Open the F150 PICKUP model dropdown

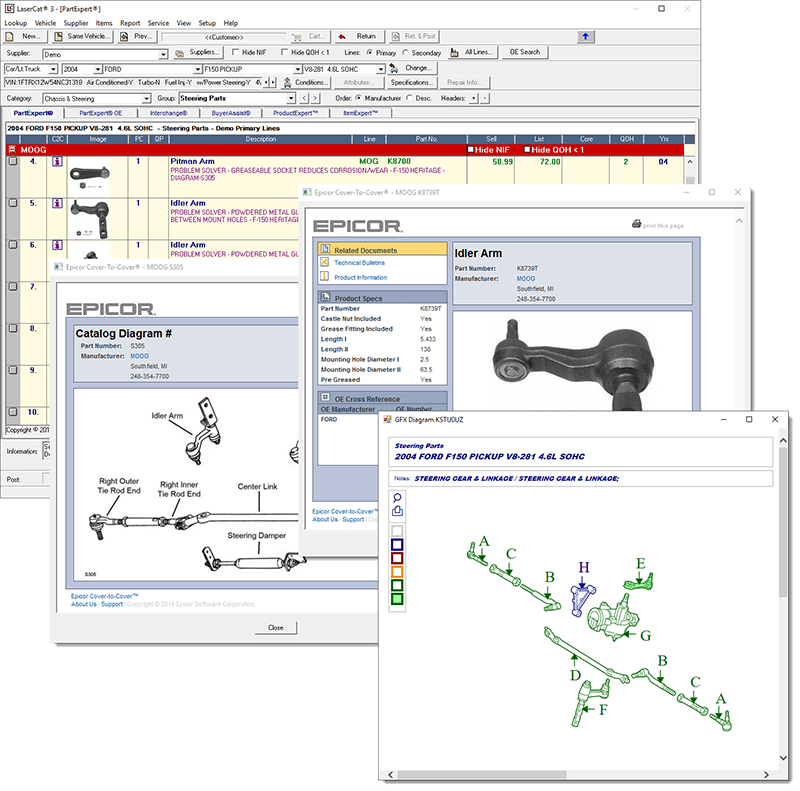point(297,69)
